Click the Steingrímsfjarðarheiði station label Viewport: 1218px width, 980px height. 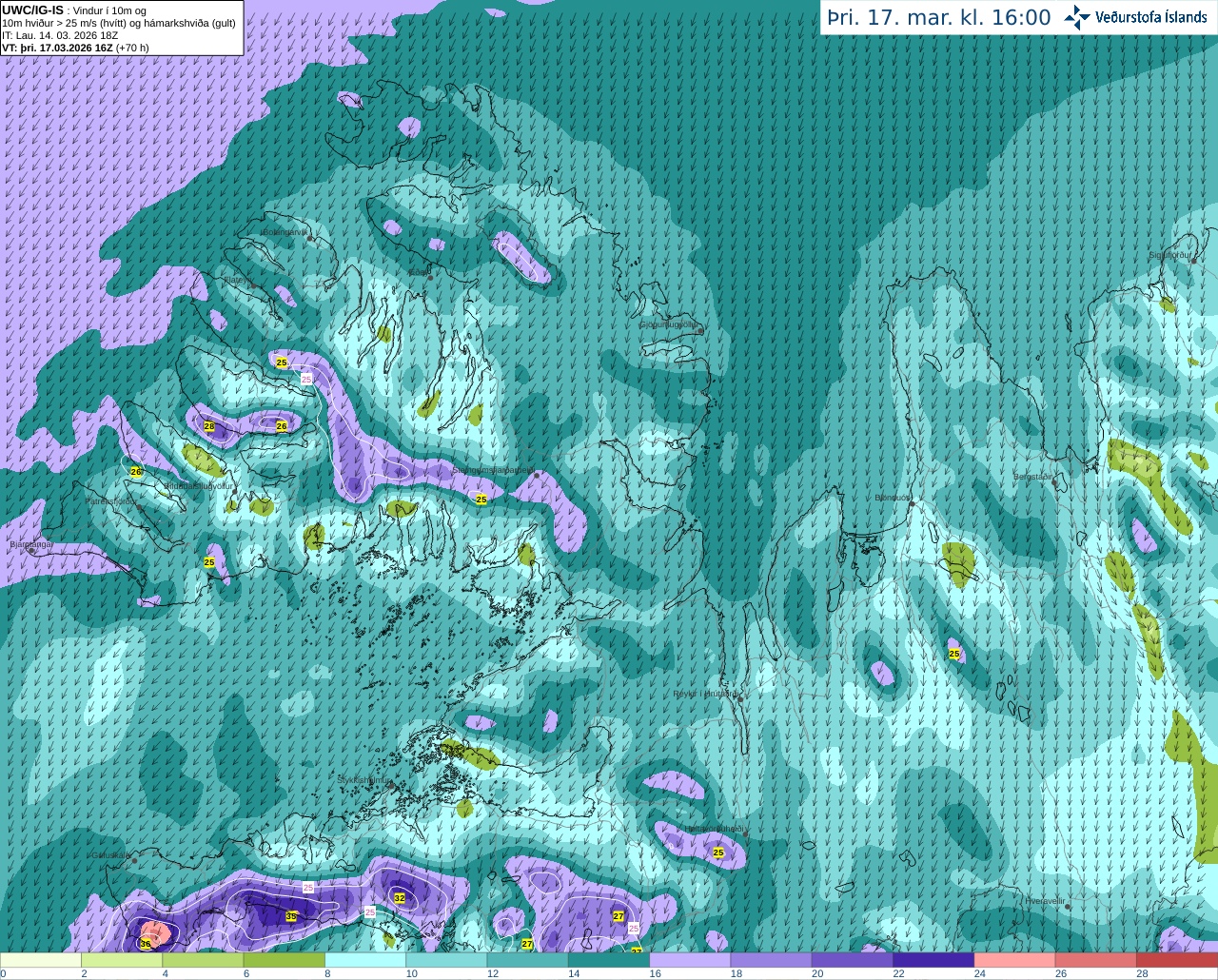[493, 470]
